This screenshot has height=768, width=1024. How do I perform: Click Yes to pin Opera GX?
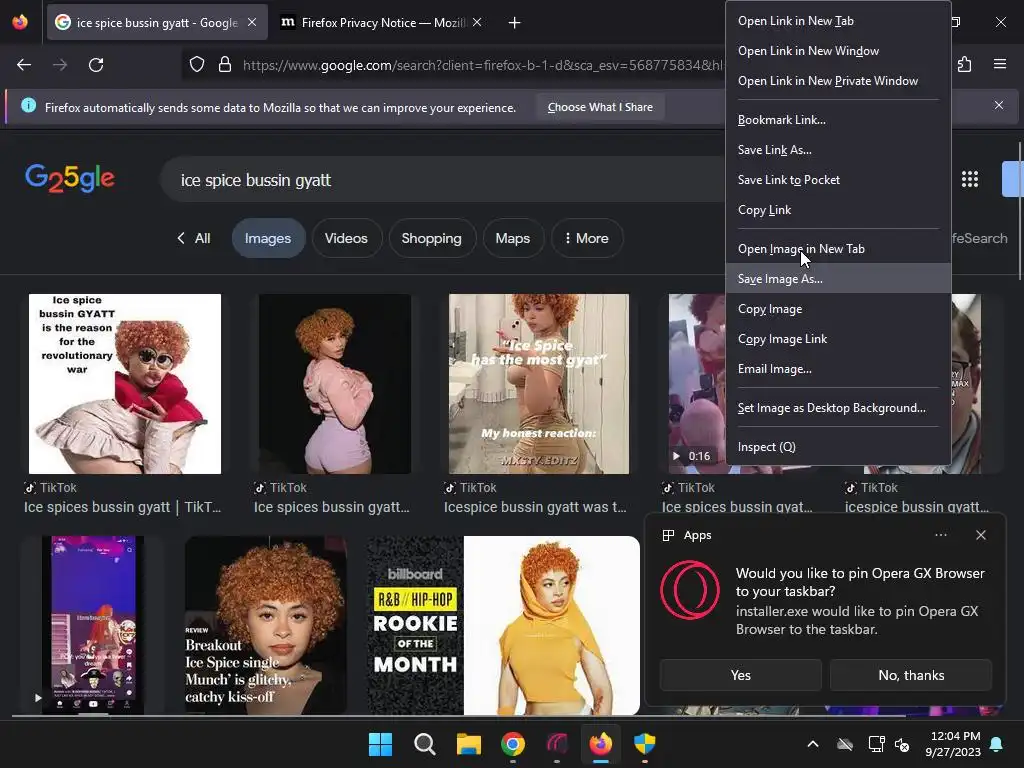tap(741, 675)
